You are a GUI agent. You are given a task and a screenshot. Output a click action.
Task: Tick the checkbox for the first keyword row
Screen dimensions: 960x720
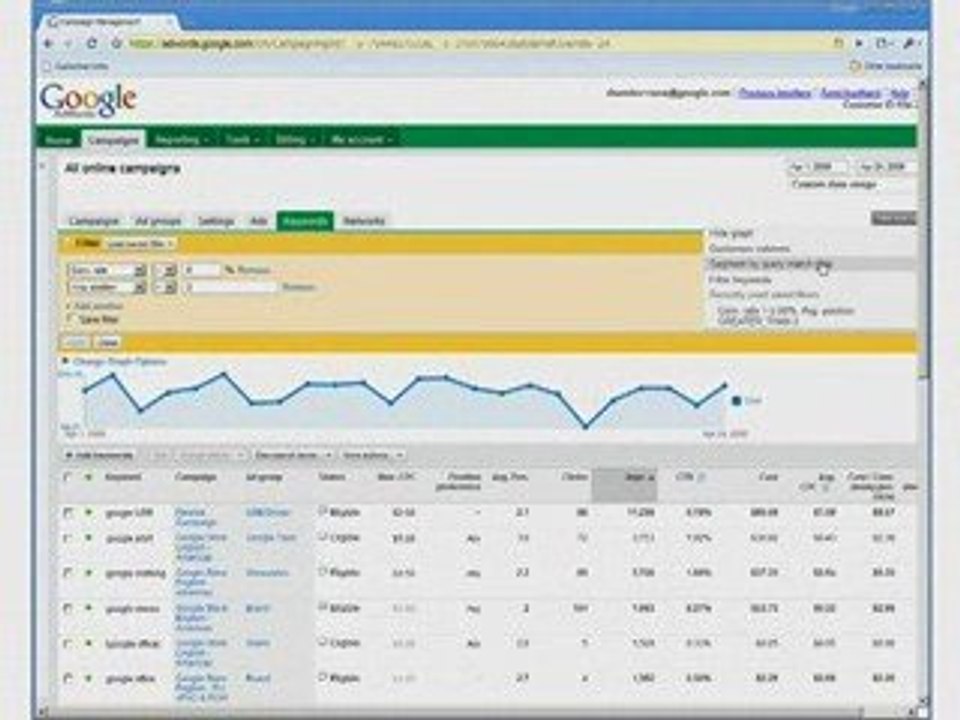tap(67, 512)
